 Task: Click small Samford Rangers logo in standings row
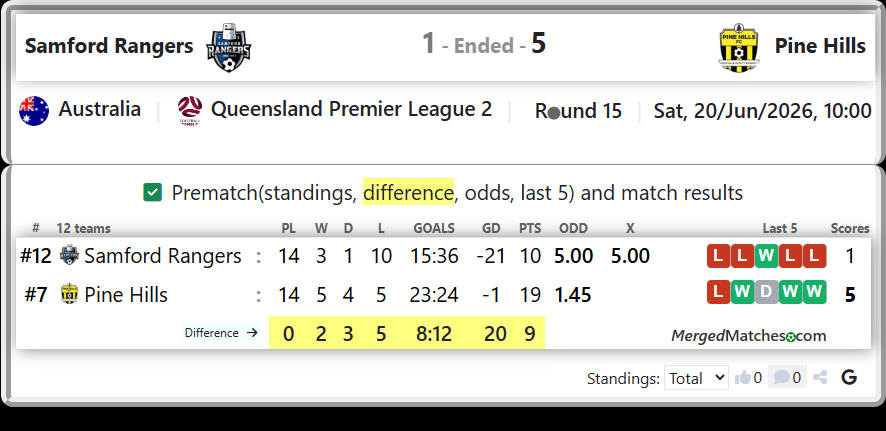pyautogui.click(x=69, y=256)
